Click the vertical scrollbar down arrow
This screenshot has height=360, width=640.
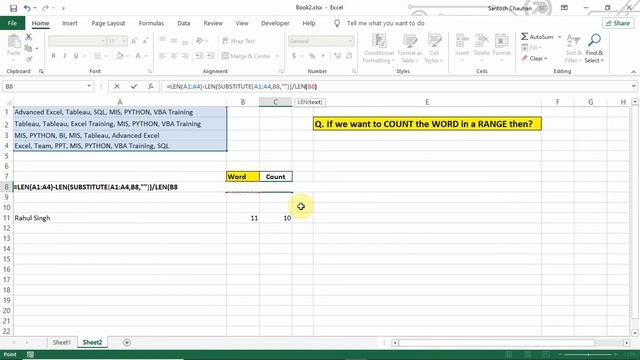[635, 333]
